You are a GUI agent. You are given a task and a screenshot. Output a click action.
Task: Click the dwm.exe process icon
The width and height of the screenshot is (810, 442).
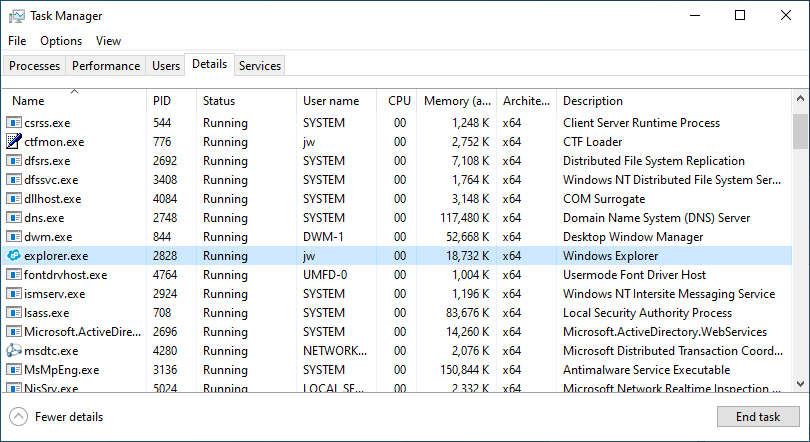pyautogui.click(x=14, y=237)
